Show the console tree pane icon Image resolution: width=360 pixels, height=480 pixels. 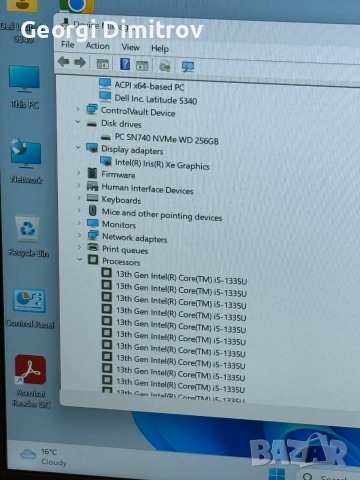[103, 63]
